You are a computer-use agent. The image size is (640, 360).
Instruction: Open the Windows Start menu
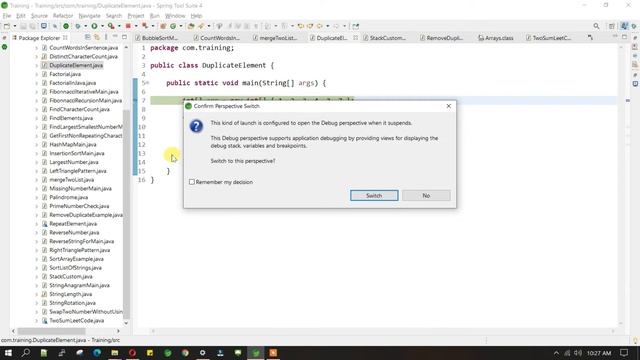pyautogui.click(x=8, y=353)
